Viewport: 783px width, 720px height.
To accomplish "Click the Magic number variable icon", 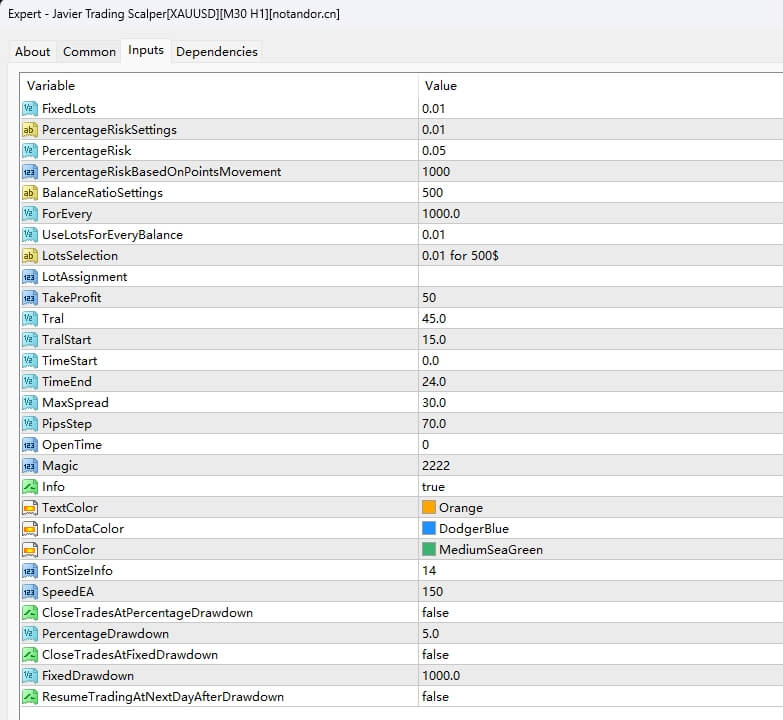I will pos(29,465).
